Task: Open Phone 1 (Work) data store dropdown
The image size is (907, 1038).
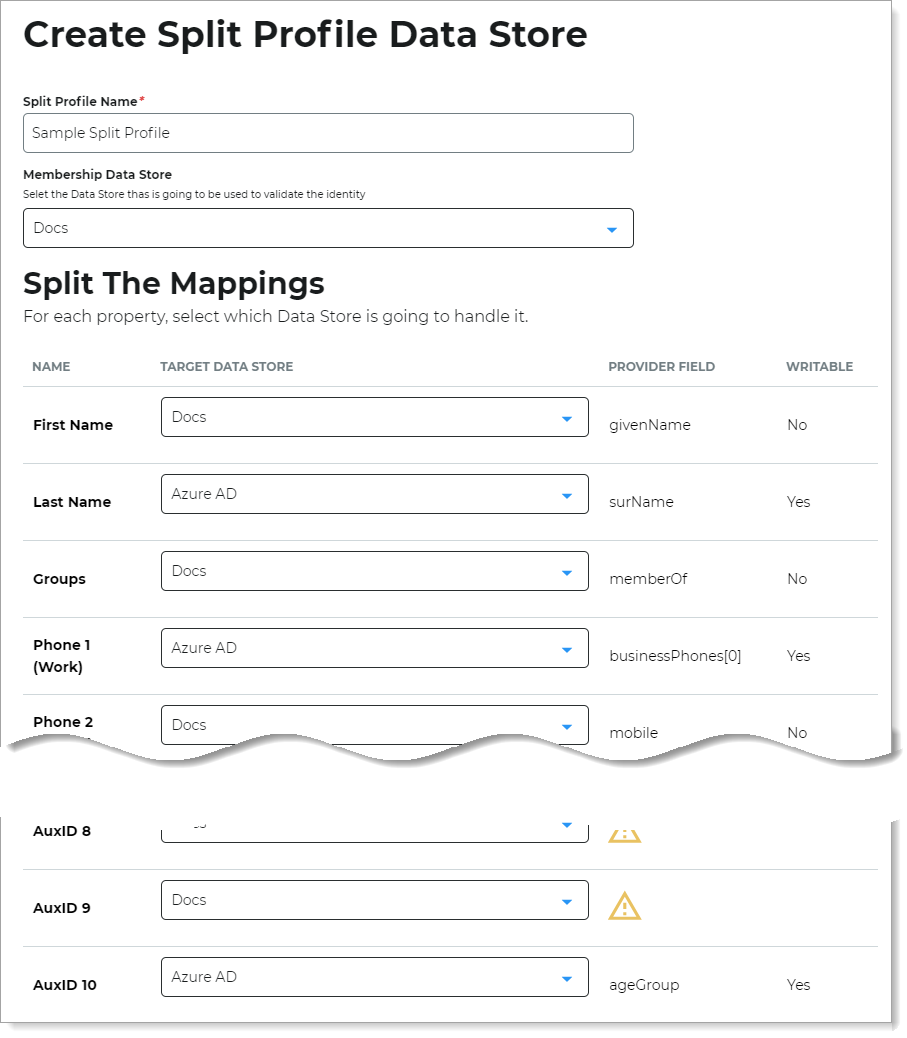Action: (x=374, y=648)
